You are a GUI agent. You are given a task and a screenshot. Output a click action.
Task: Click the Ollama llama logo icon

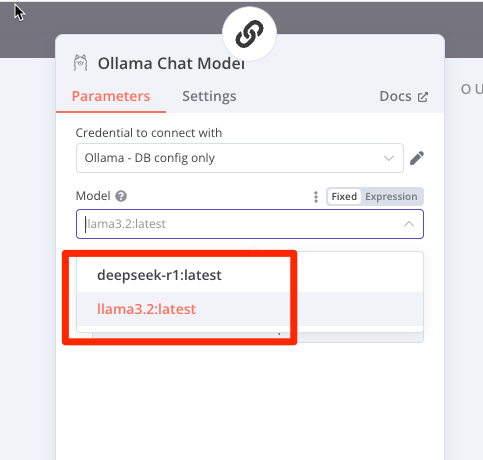[x=80, y=63]
